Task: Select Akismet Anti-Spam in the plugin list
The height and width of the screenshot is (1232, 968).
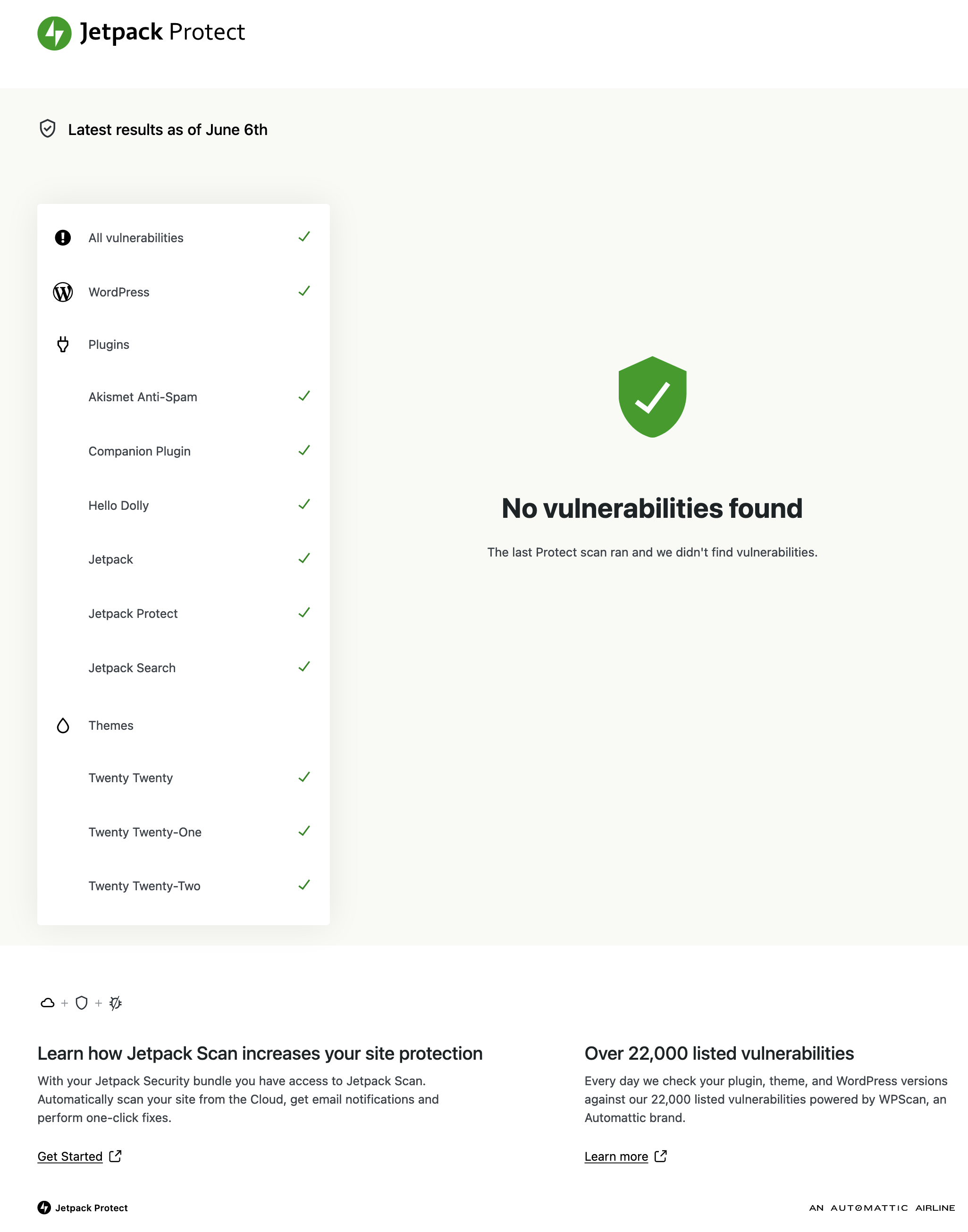Action: [x=143, y=397]
